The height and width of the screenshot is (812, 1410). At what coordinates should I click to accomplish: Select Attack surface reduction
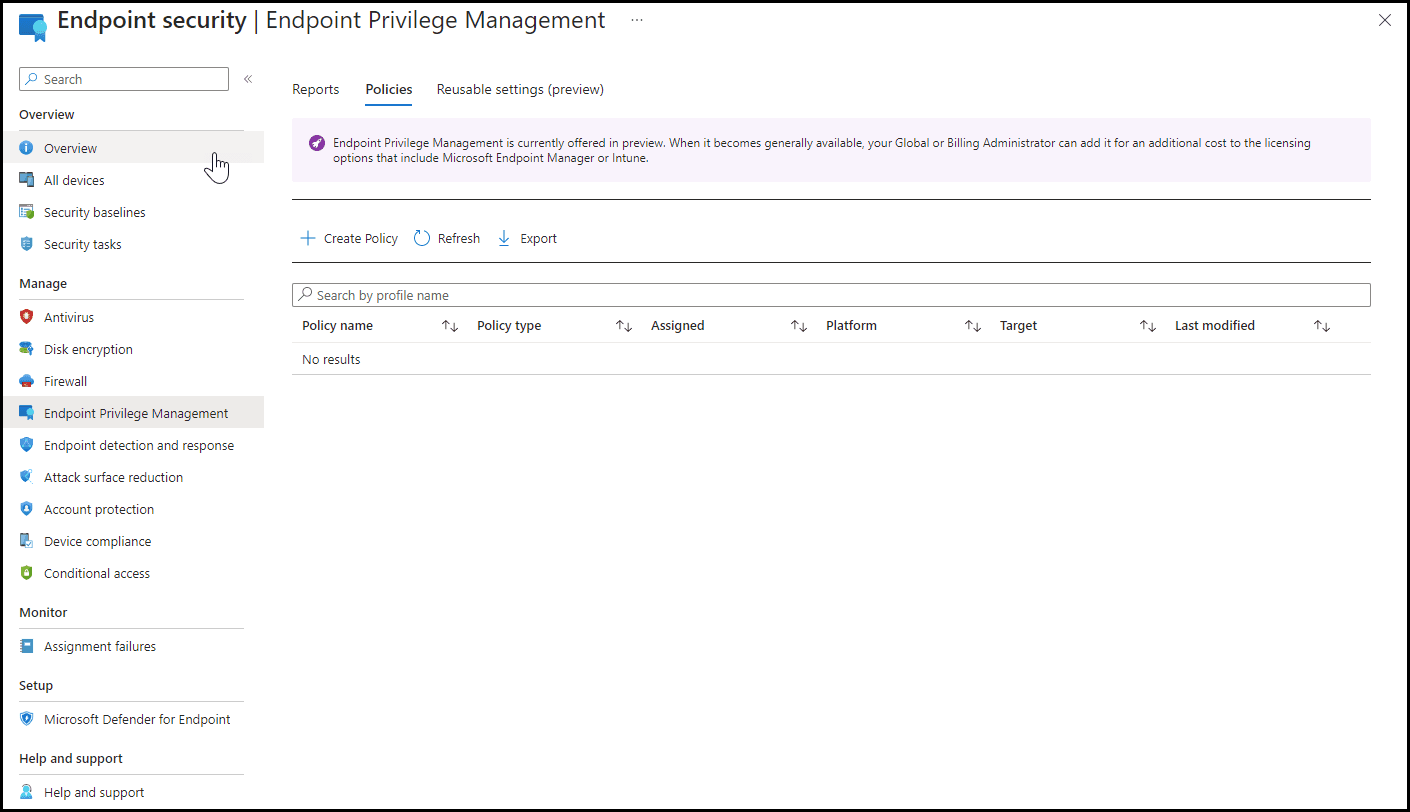pyautogui.click(x=113, y=477)
